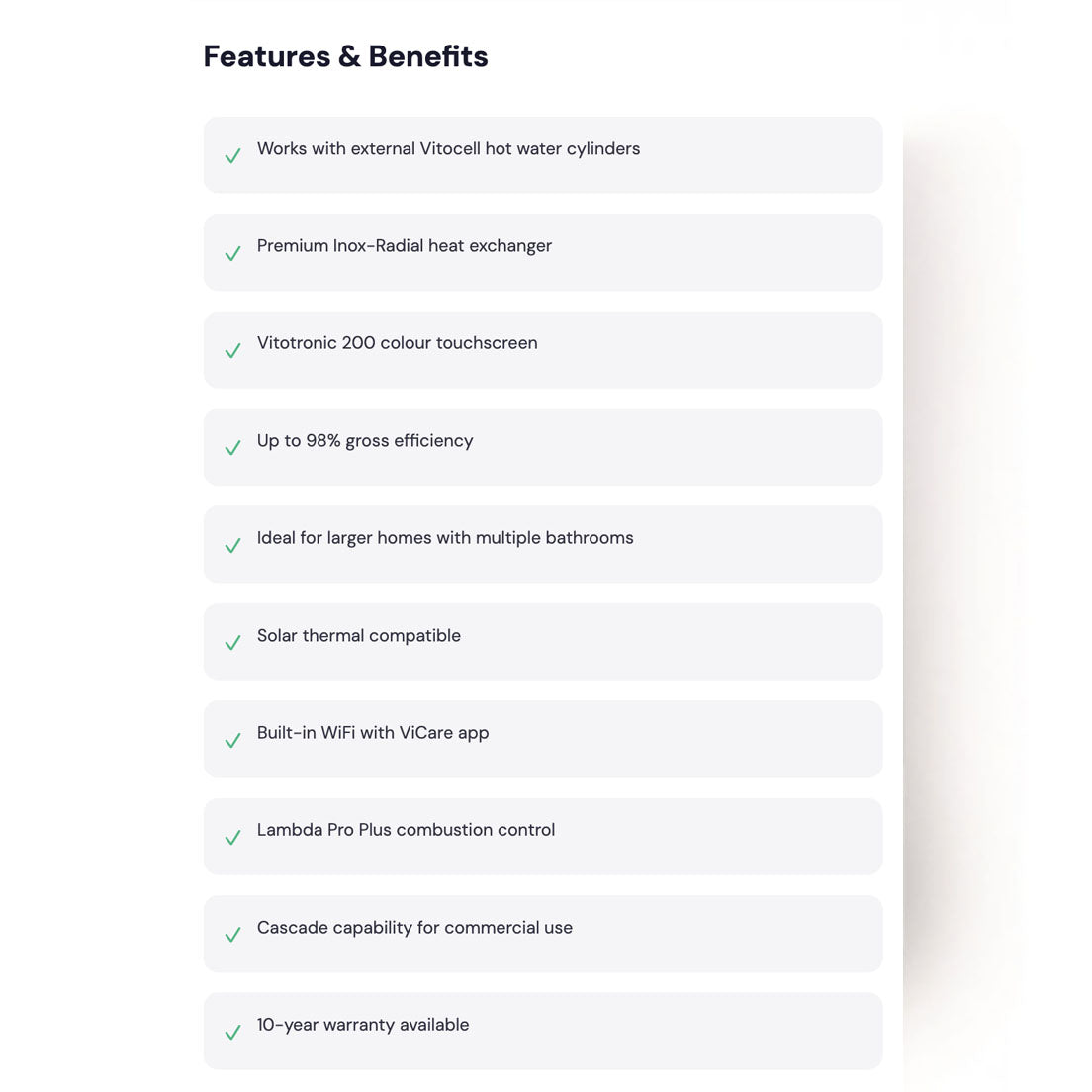Viewport: 1092px width, 1092px height.
Task: Click checkmark next to 10-year warranty available
Action: [232, 1032]
